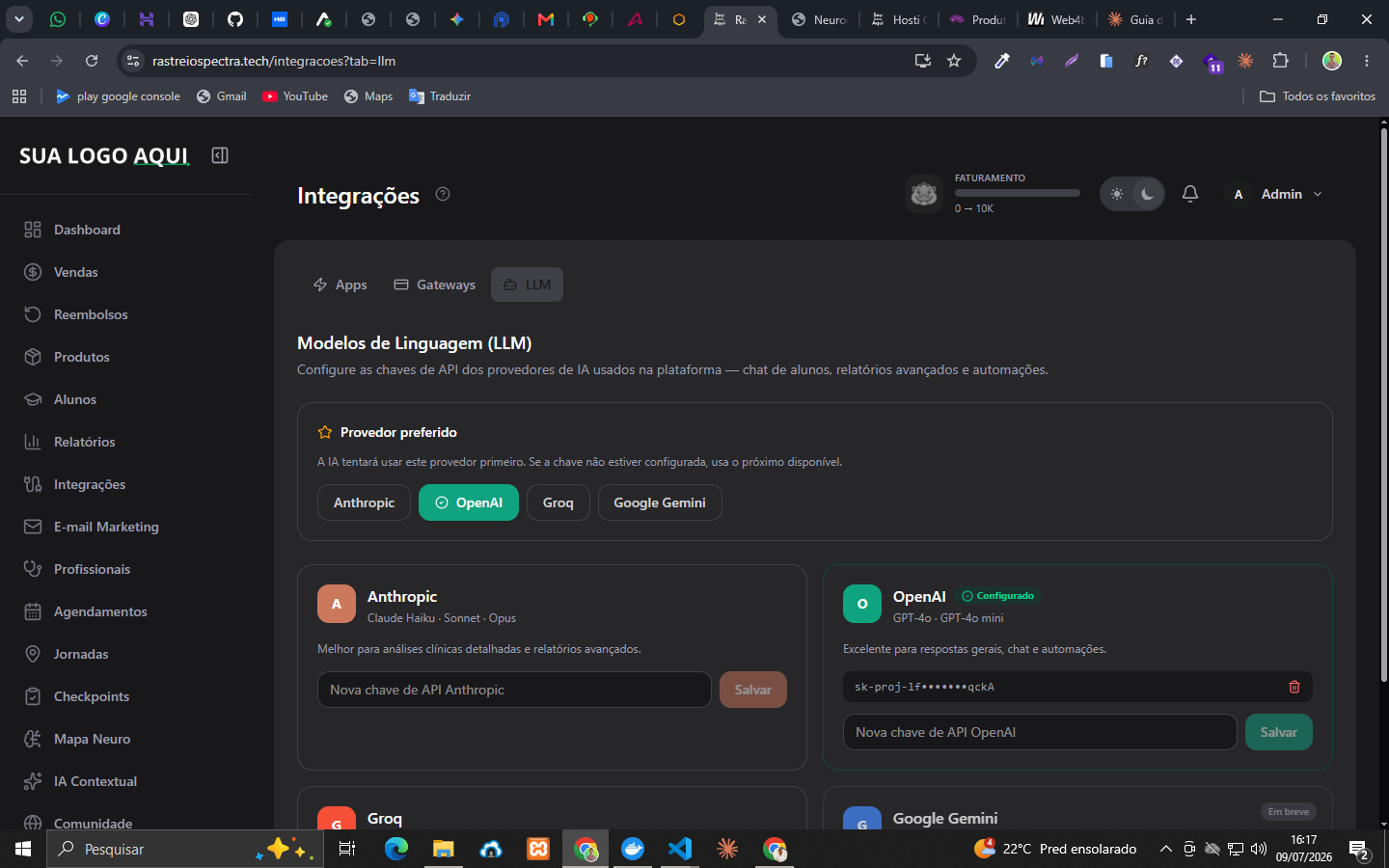The image size is (1389, 868).
Task: Show hidden system tray icons
Action: pos(1165,849)
